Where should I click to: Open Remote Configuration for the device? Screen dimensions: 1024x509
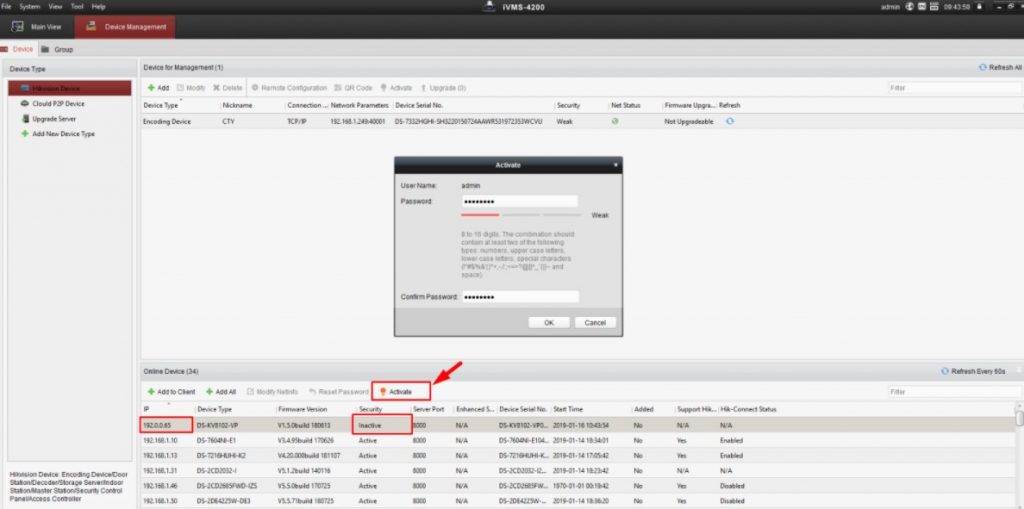289,88
